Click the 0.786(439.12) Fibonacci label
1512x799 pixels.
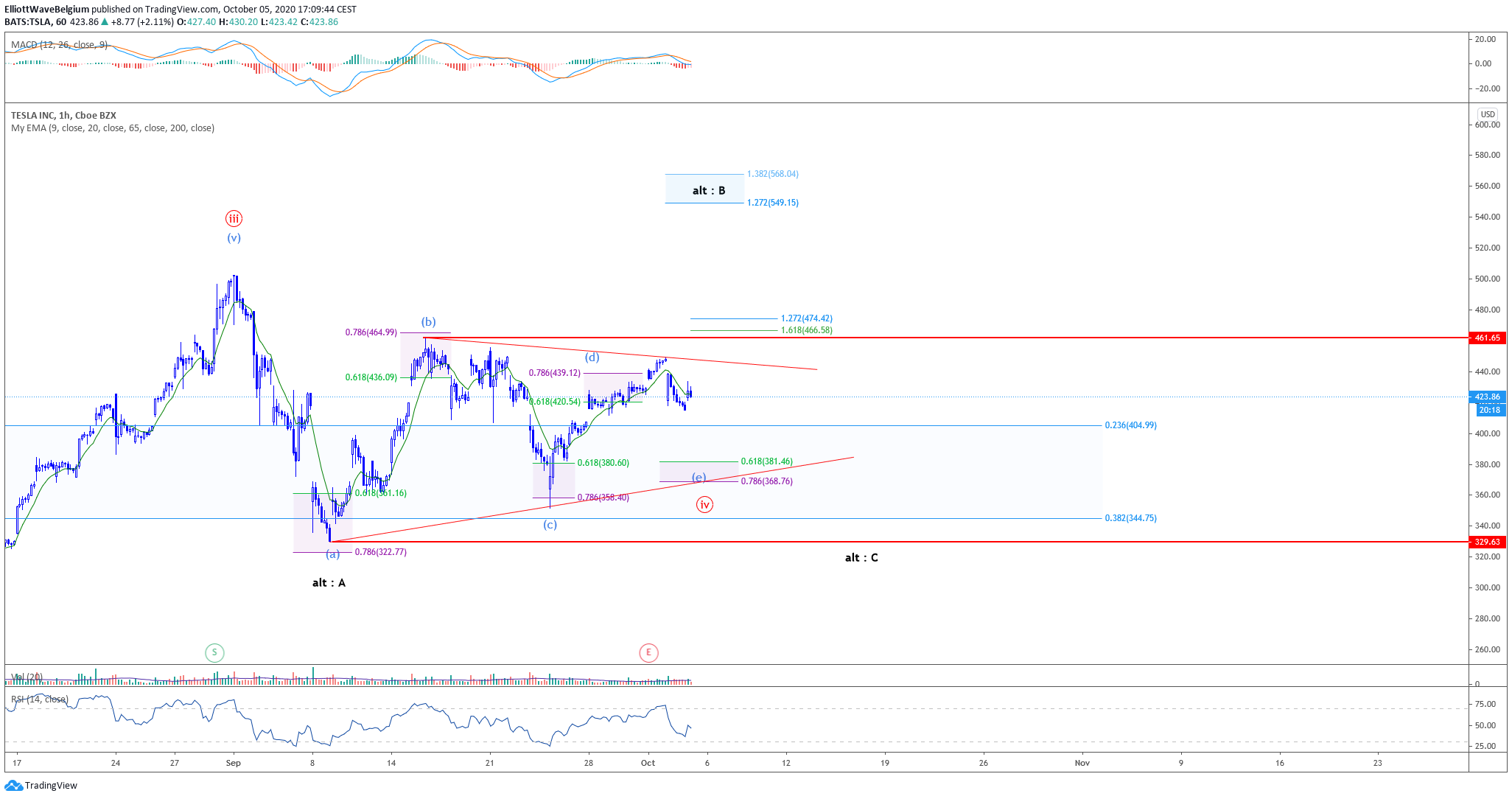555,373
